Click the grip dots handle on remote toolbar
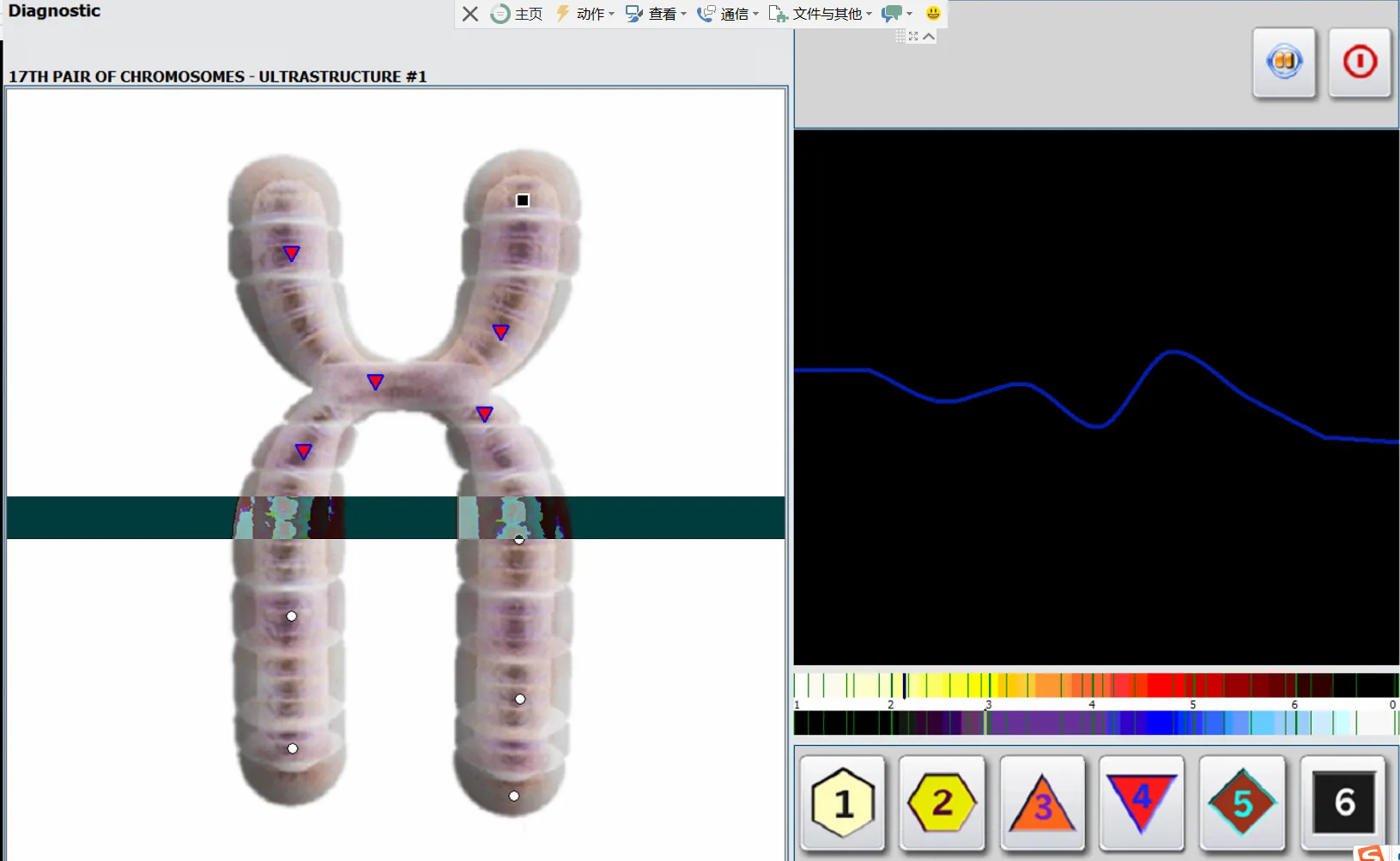Image resolution: width=1400 pixels, height=861 pixels. (900, 36)
